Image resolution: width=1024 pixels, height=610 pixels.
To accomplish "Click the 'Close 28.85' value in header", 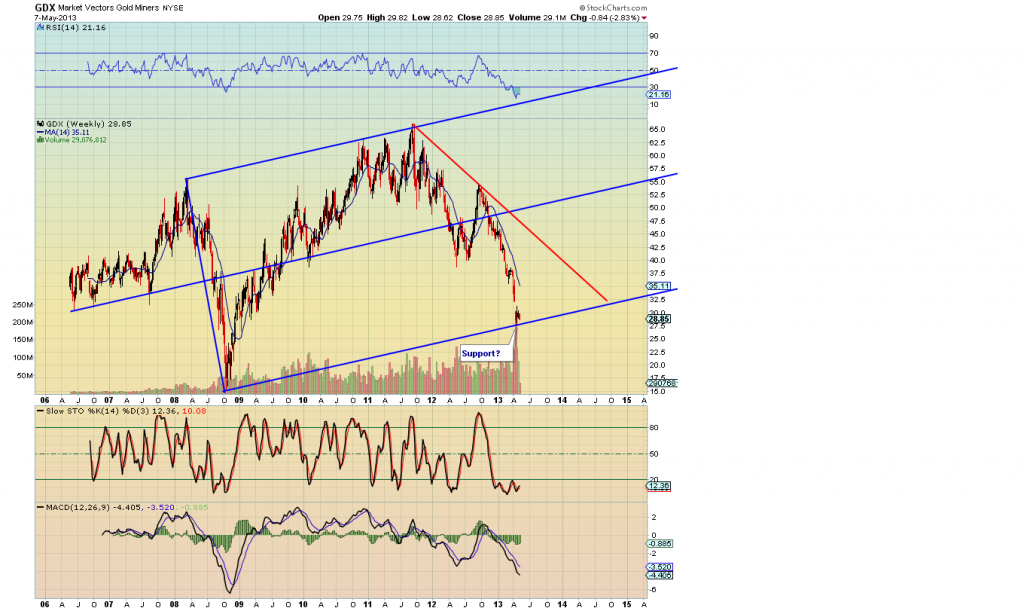I will [480, 18].
